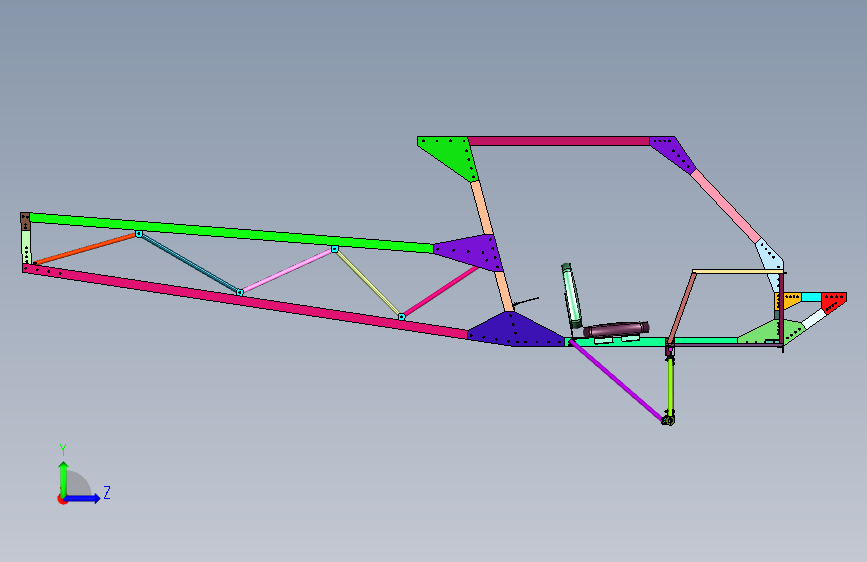Select the white diagonal tube under red gusset
Image resolution: width=867 pixels, height=562 pixels.
(814, 319)
